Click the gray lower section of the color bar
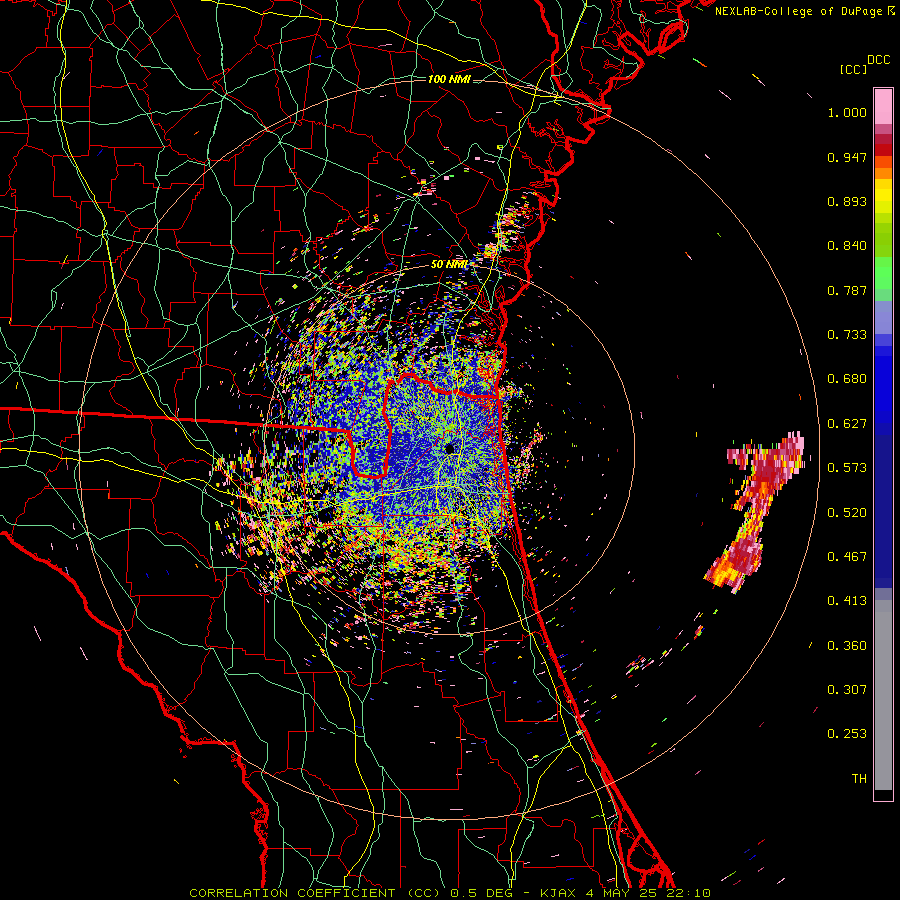Image resolution: width=900 pixels, height=900 pixels. point(883,695)
